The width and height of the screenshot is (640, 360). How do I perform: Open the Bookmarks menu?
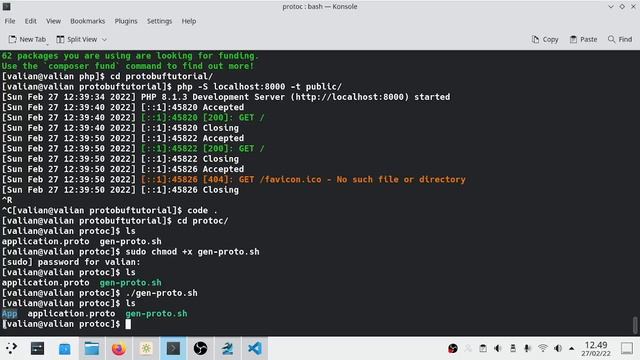87,21
